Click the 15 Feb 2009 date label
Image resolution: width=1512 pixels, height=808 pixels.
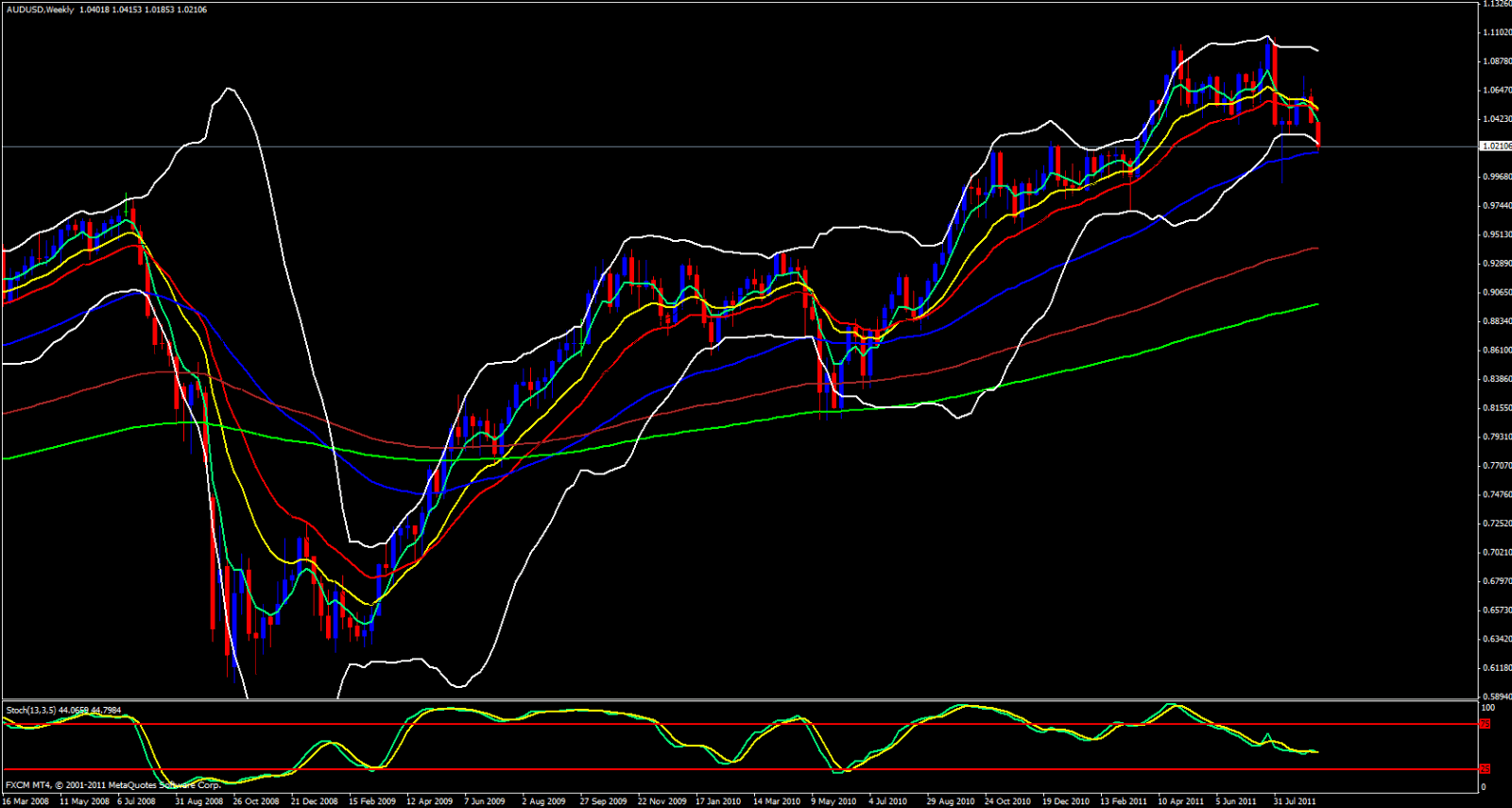(372, 801)
